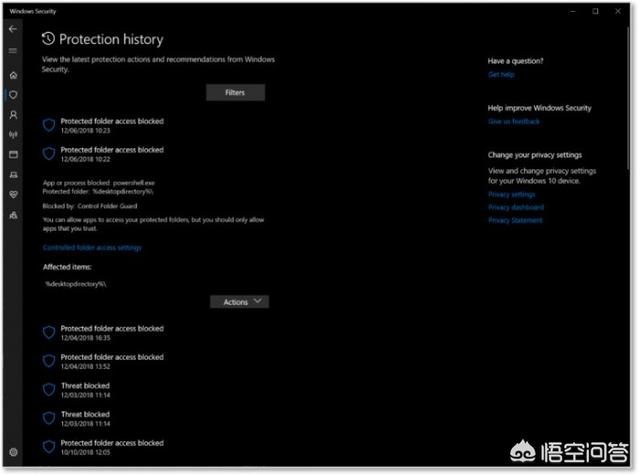Go back with the back arrow
640x475 pixels.
13,29
